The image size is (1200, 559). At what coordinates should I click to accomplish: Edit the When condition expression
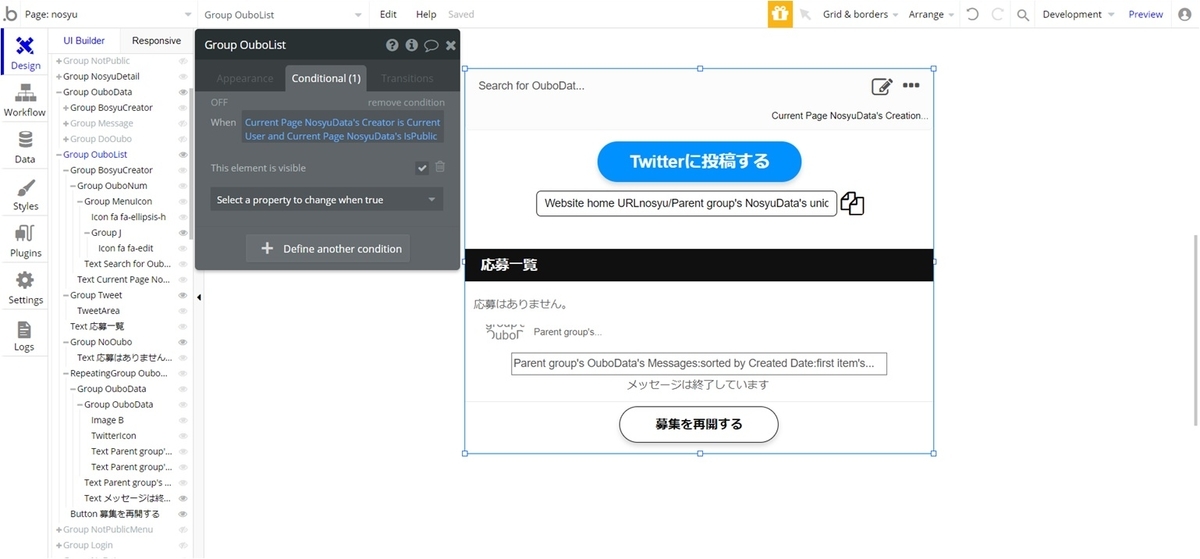click(x=342, y=129)
